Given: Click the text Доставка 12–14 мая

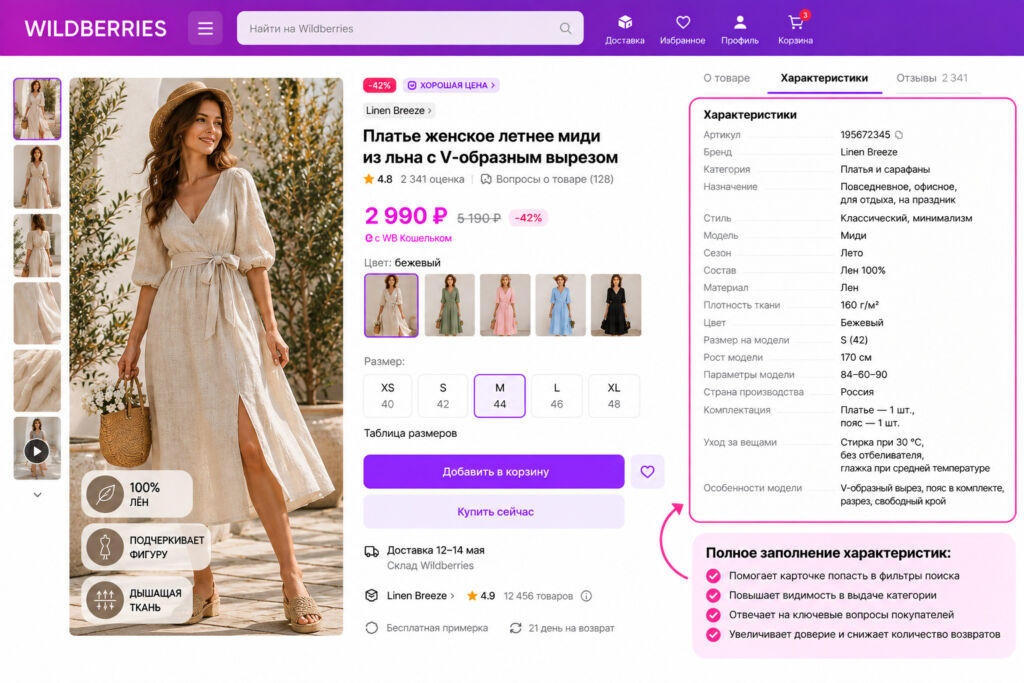Looking at the screenshot, I should pyautogui.click(x=436, y=550).
